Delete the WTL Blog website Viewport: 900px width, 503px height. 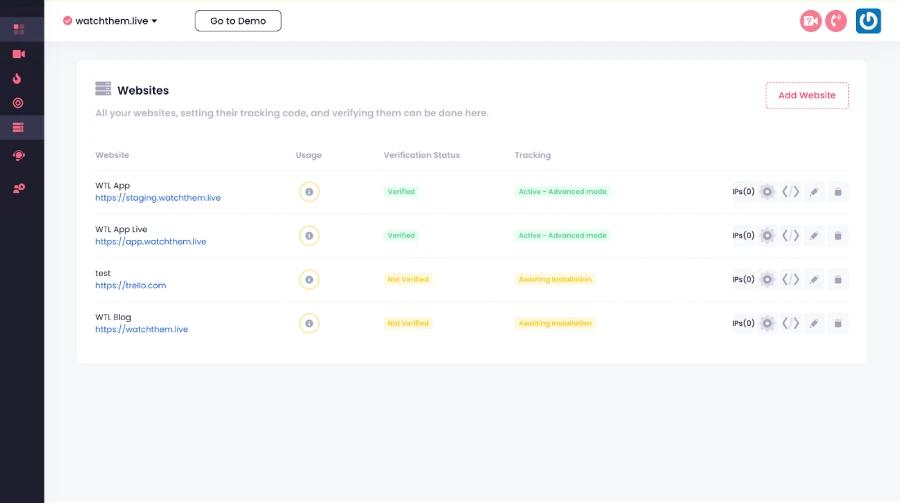[838, 323]
